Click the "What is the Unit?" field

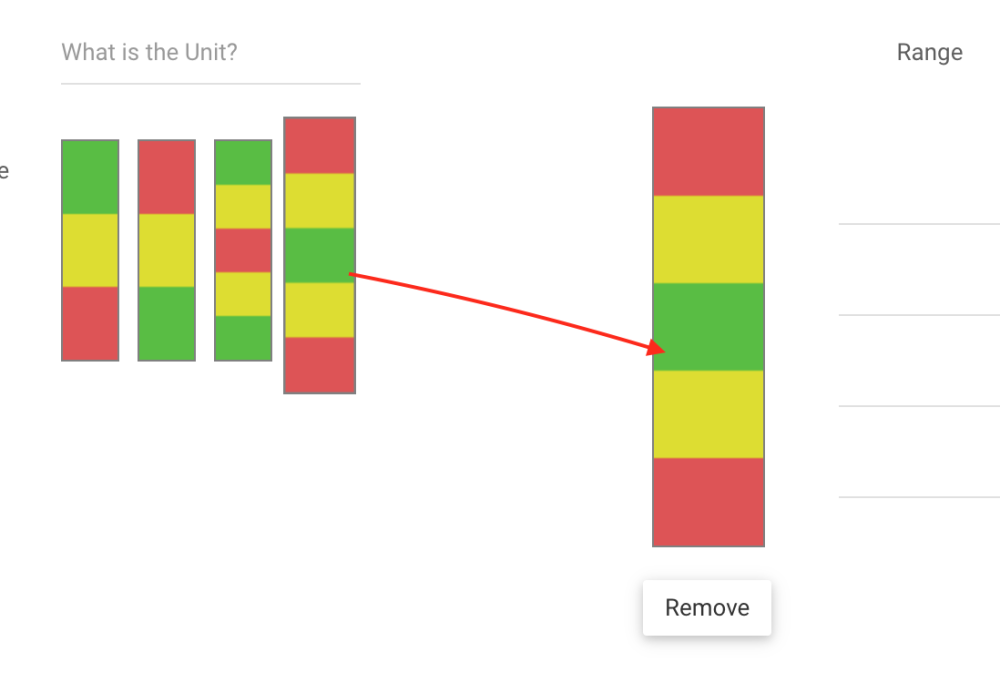[210, 53]
